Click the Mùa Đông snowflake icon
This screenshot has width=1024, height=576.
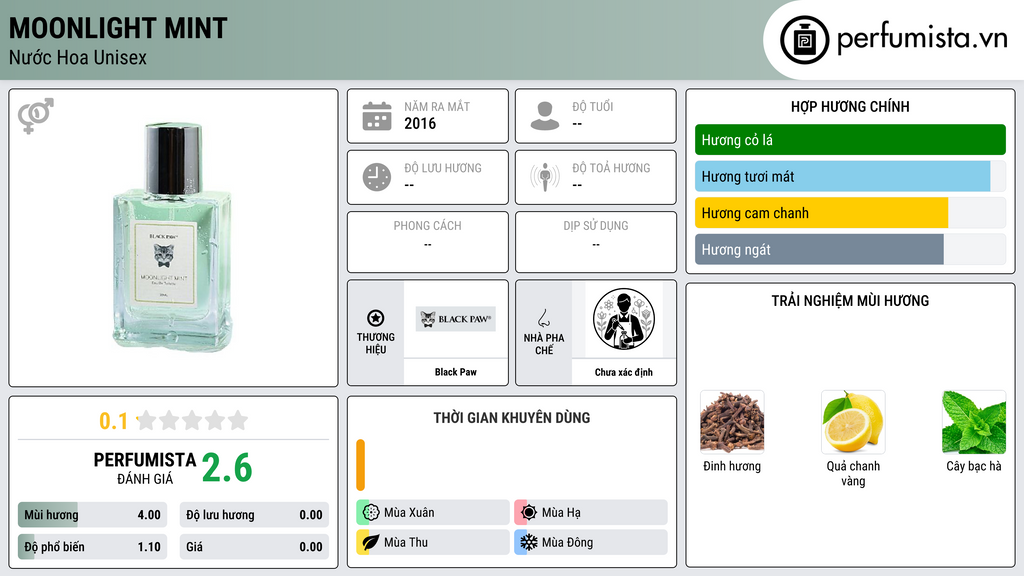[x=529, y=542]
